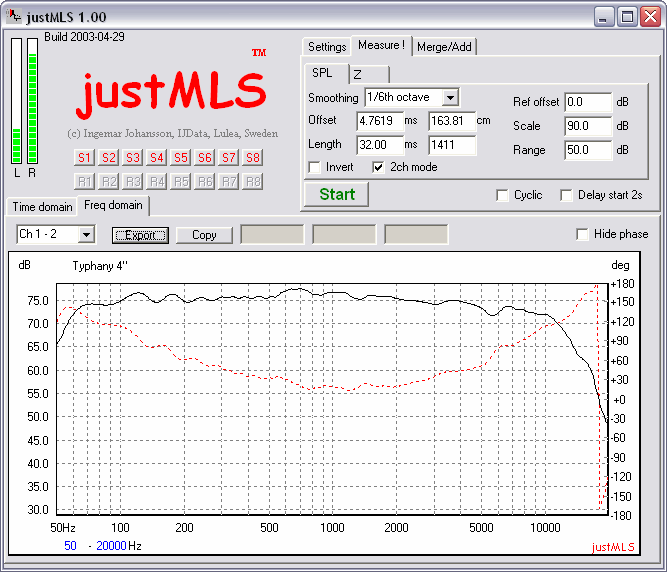Select memory slot S7

pos(228,158)
